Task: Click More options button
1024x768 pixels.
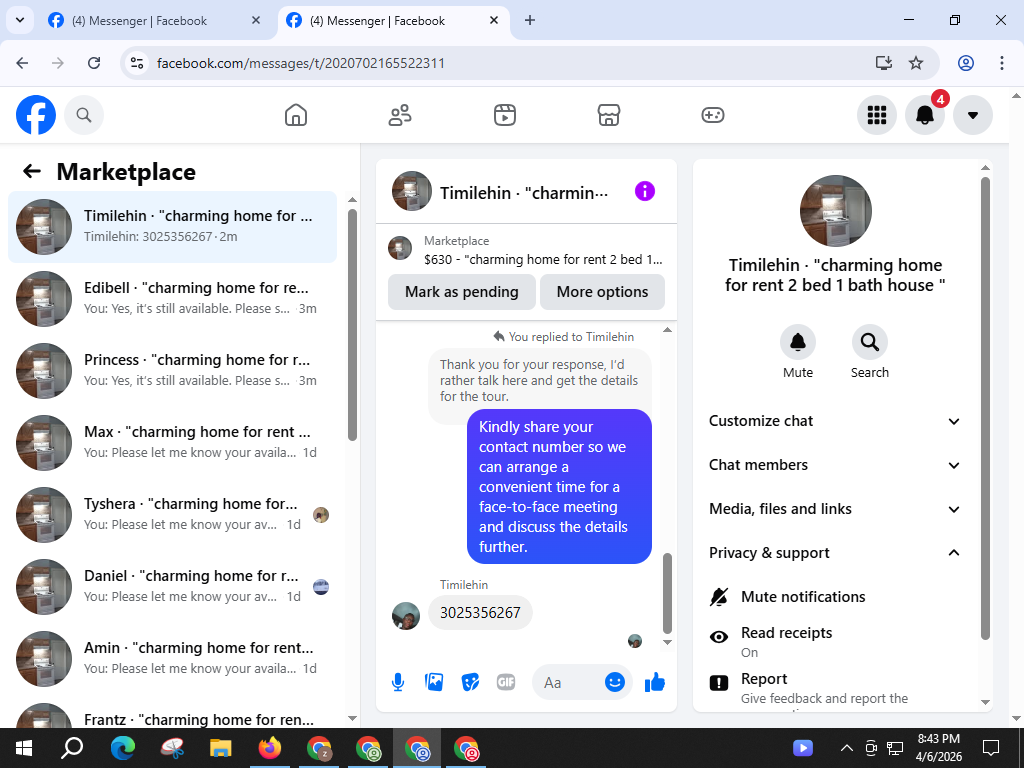Action: click(x=602, y=292)
